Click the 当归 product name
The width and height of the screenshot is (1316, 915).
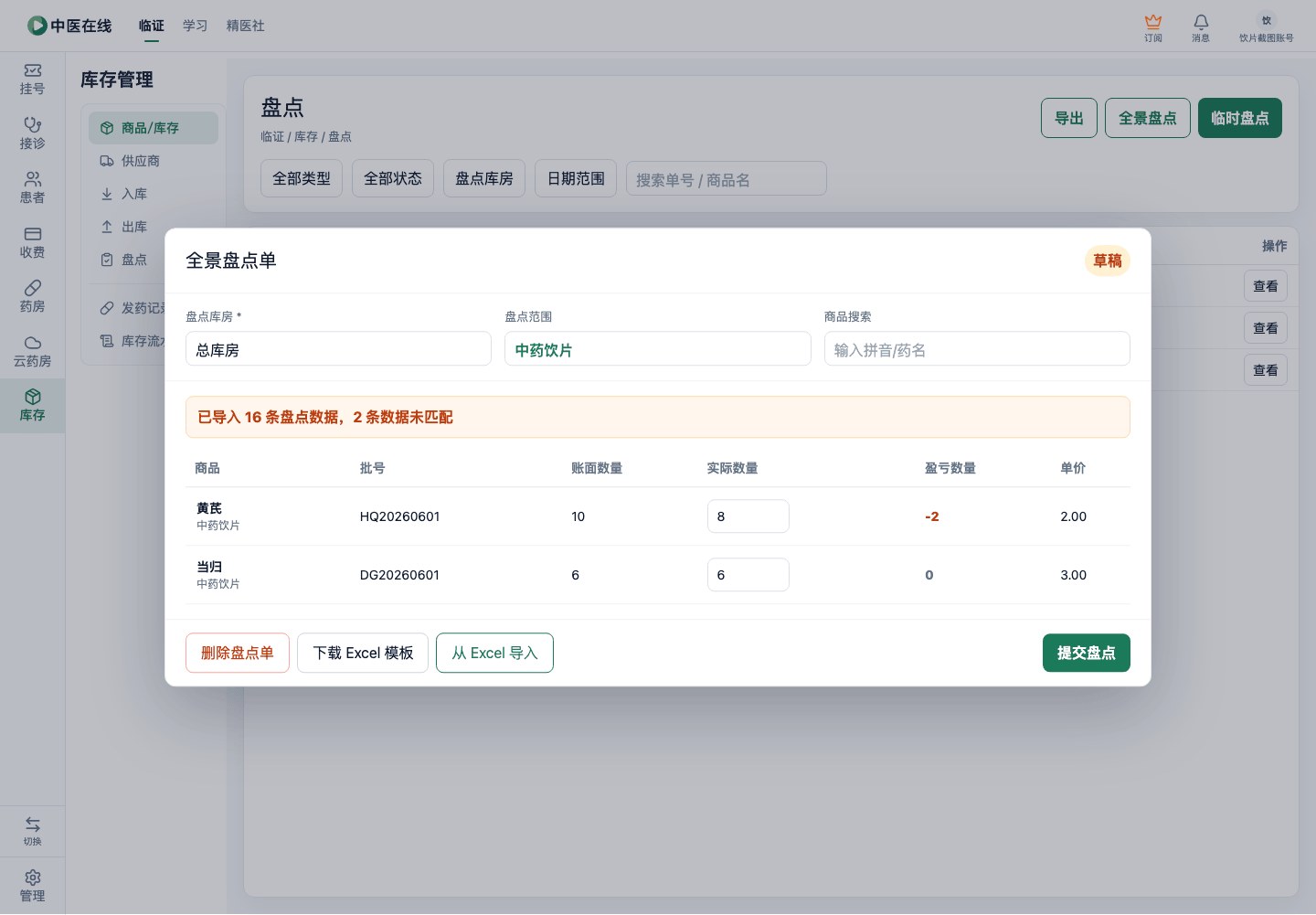pyautogui.click(x=209, y=567)
